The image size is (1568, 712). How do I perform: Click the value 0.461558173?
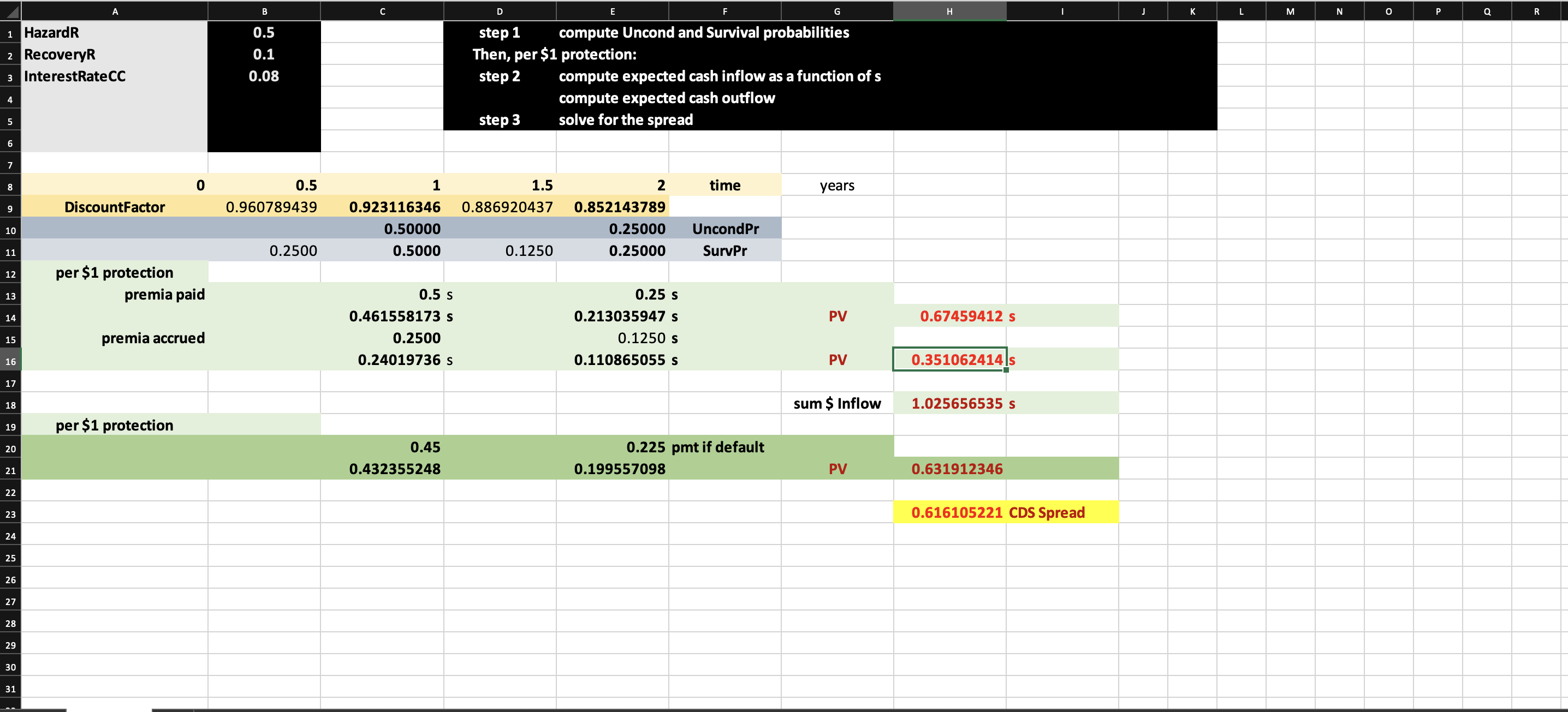[382, 316]
